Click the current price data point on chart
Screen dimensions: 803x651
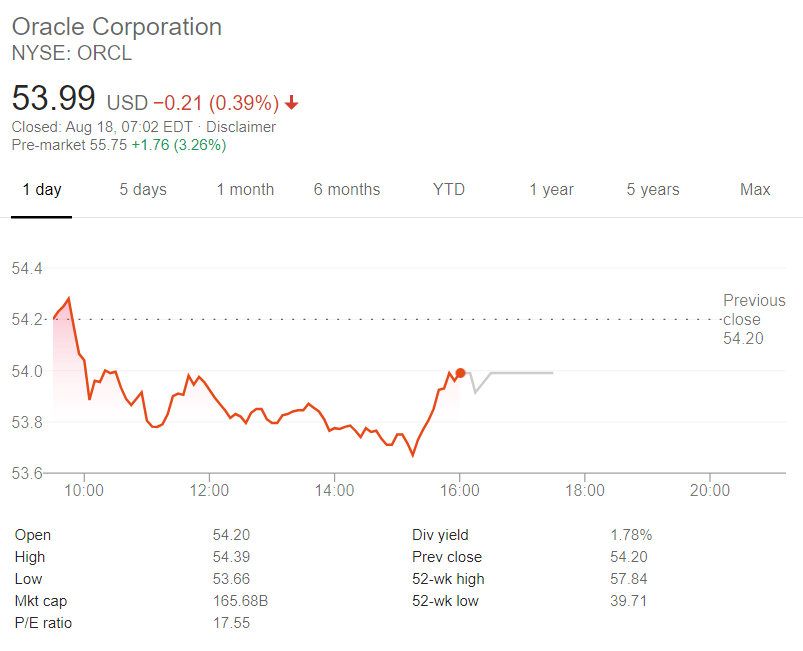[x=461, y=372]
